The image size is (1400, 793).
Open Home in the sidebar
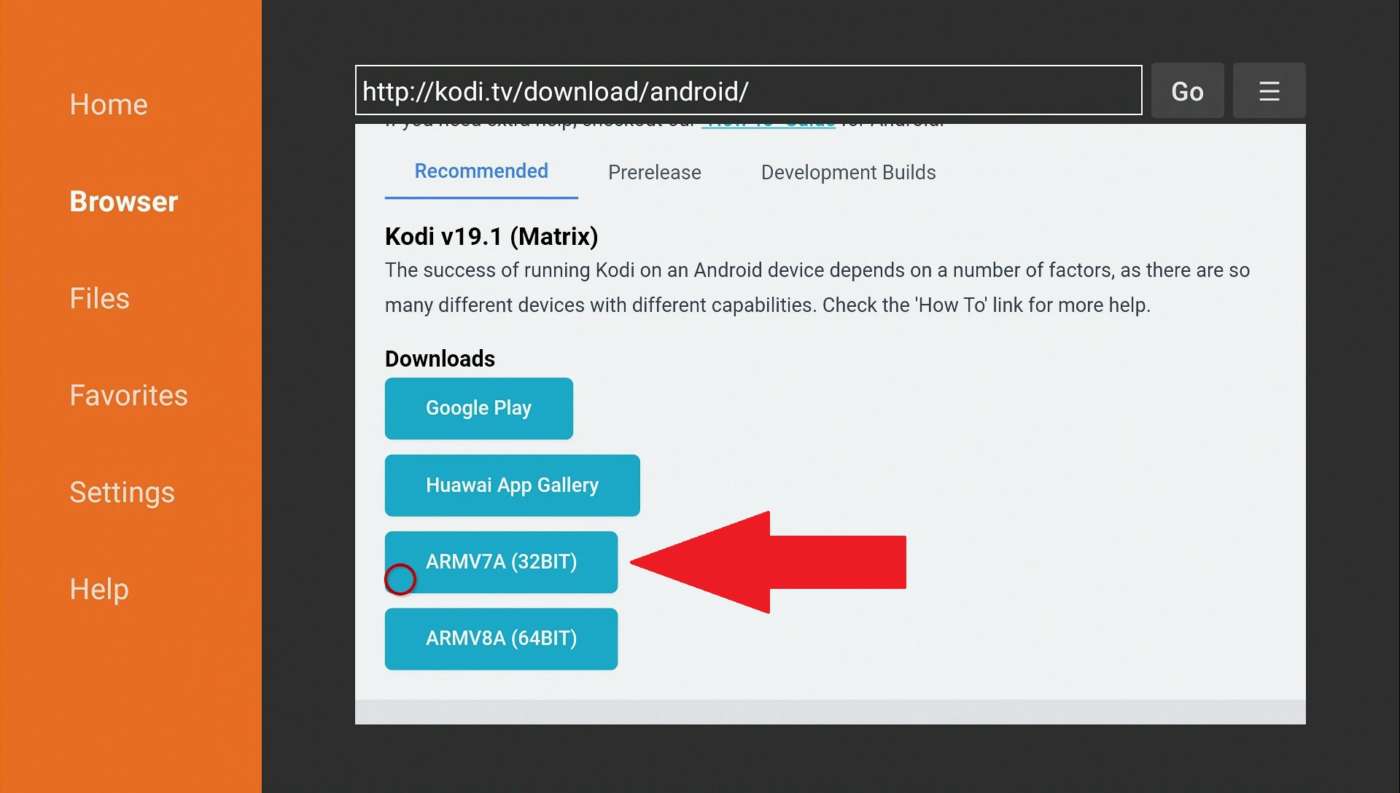click(108, 104)
